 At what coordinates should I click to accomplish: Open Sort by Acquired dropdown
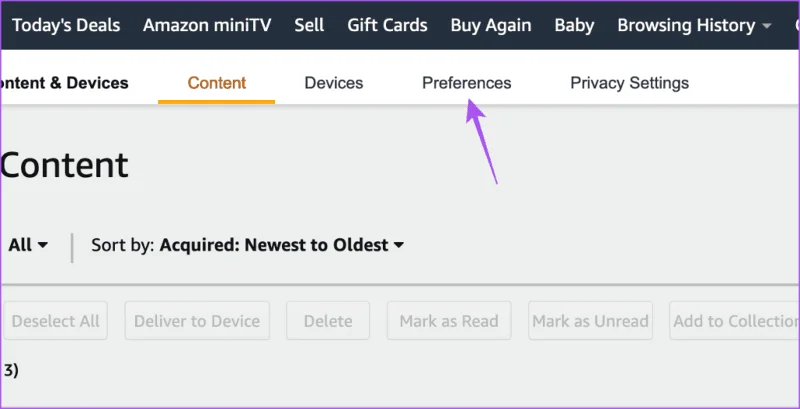[x=282, y=245]
